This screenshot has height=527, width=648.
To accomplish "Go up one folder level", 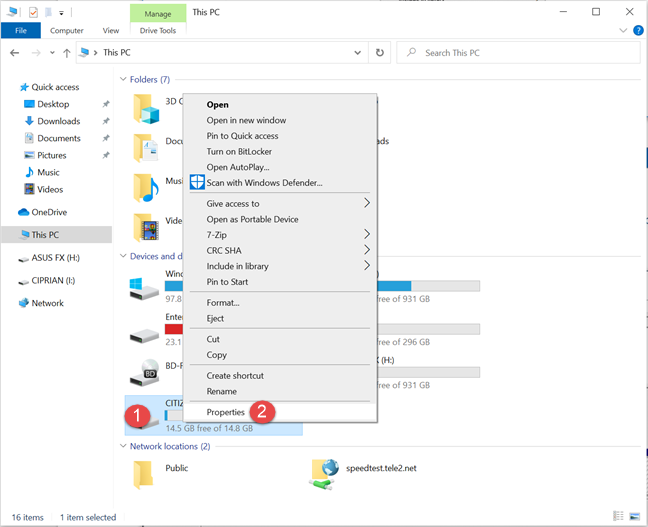I will (67, 53).
